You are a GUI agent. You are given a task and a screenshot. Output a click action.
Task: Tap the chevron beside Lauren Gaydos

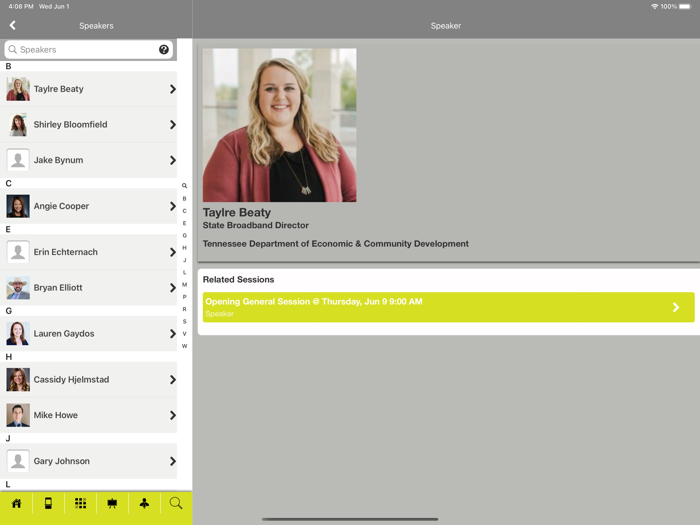(x=173, y=334)
